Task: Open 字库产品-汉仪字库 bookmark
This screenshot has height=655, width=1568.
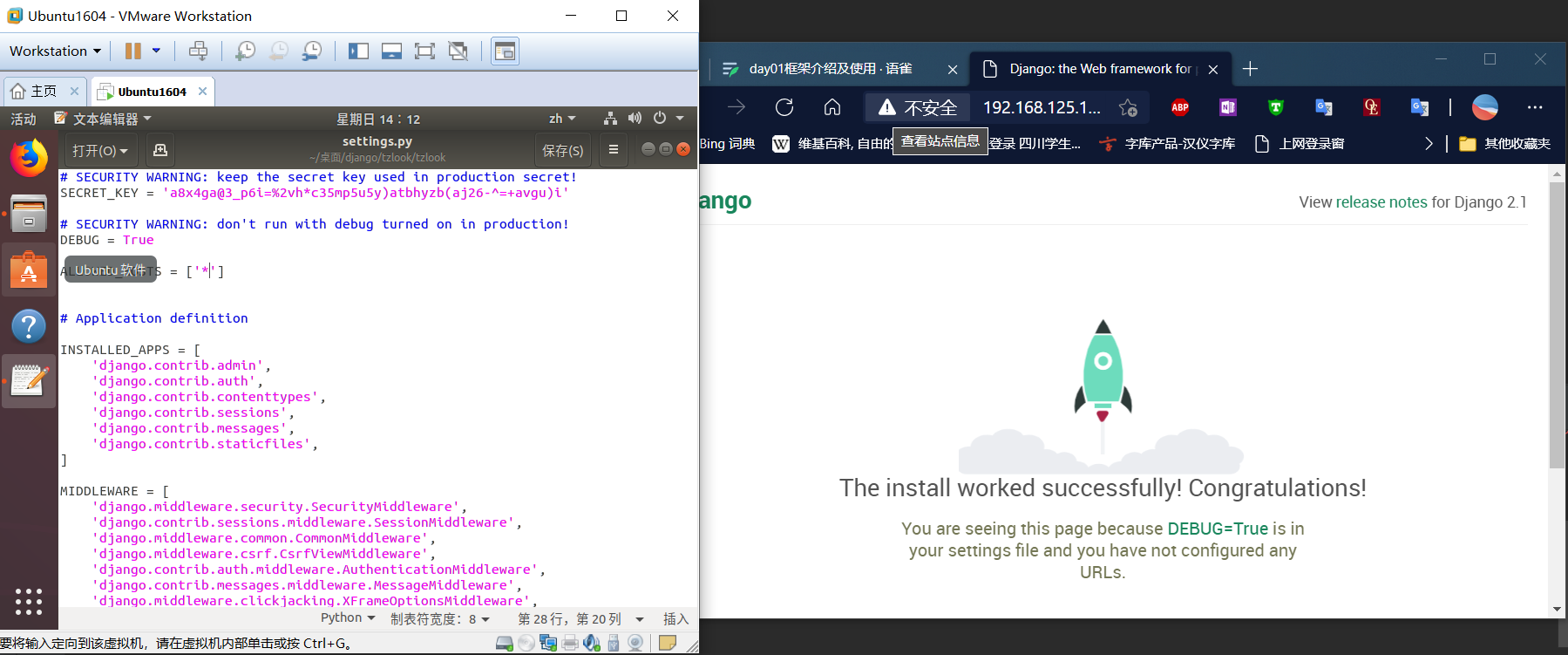Action: pos(1167,144)
